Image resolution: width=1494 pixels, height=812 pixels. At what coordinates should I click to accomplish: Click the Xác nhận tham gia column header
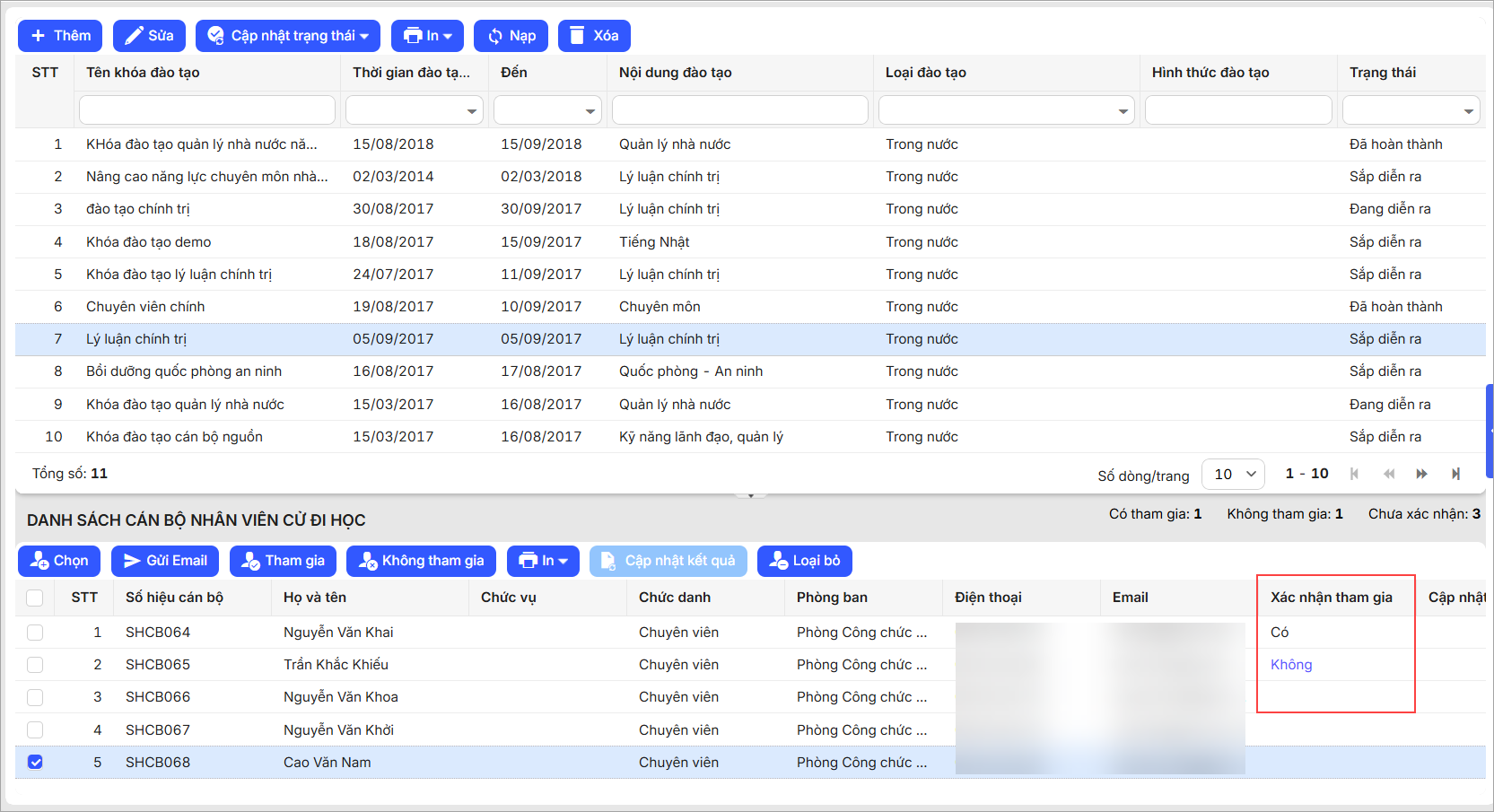pos(1331,598)
